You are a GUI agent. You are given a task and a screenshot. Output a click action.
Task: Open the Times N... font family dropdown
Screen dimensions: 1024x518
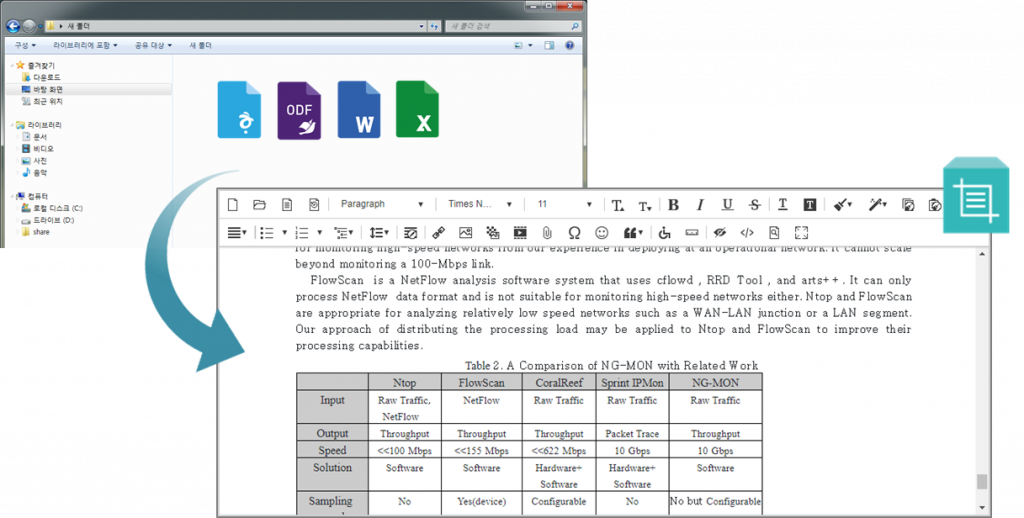coord(479,204)
